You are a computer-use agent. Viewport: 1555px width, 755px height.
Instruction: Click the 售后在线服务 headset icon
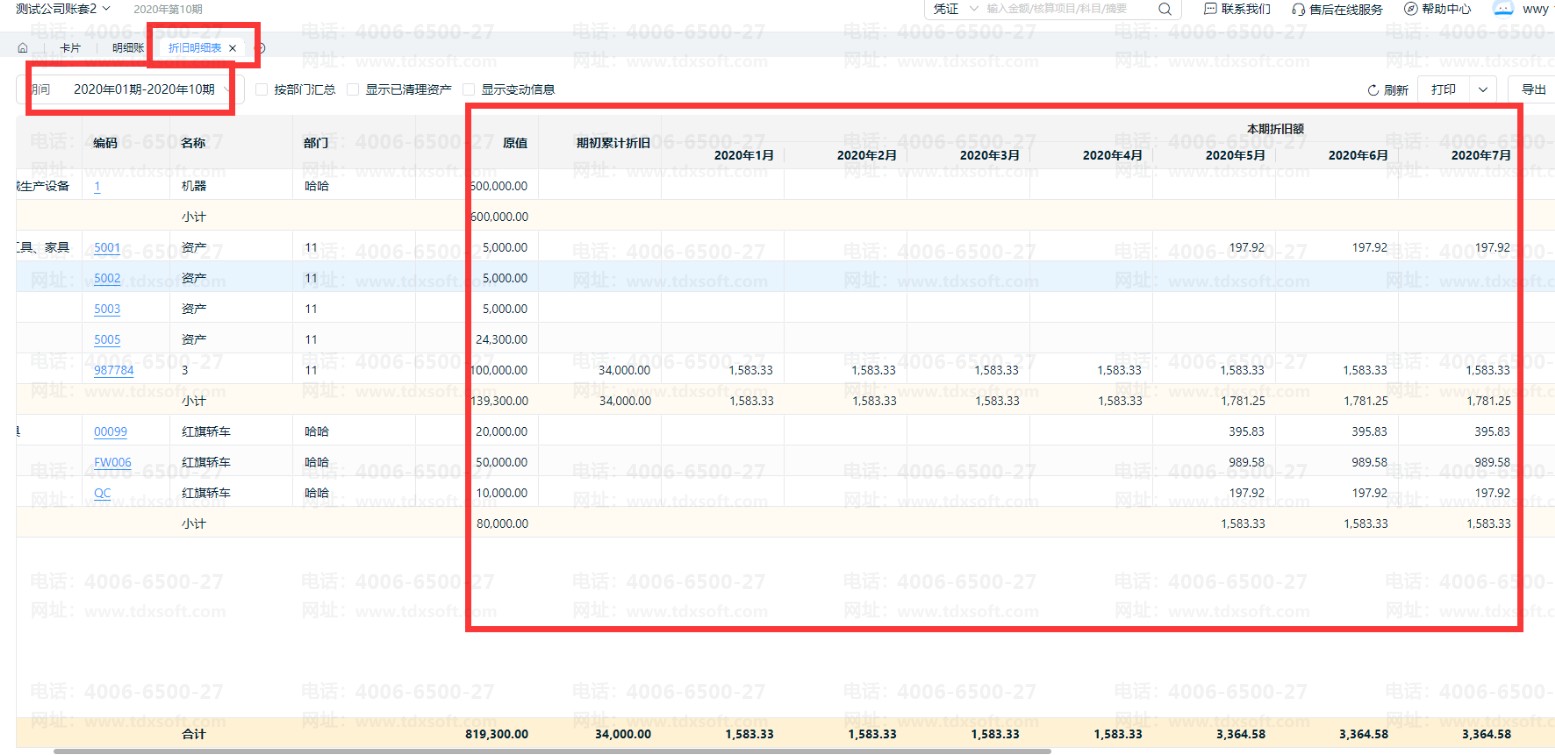point(1298,9)
